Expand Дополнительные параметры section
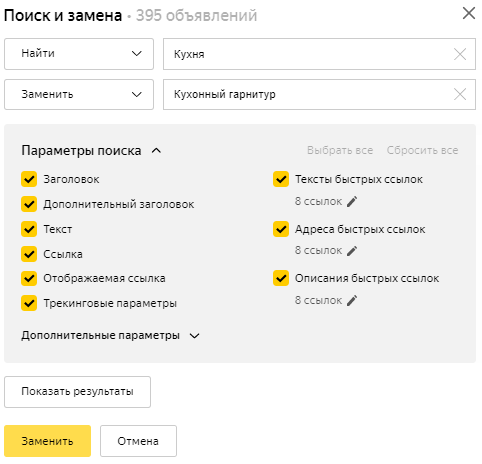The width and height of the screenshot is (482, 464). point(110,335)
